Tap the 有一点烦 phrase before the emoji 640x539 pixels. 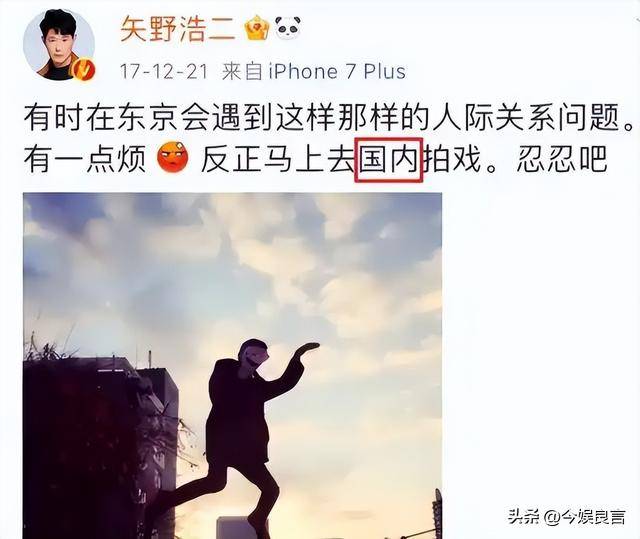point(85,159)
